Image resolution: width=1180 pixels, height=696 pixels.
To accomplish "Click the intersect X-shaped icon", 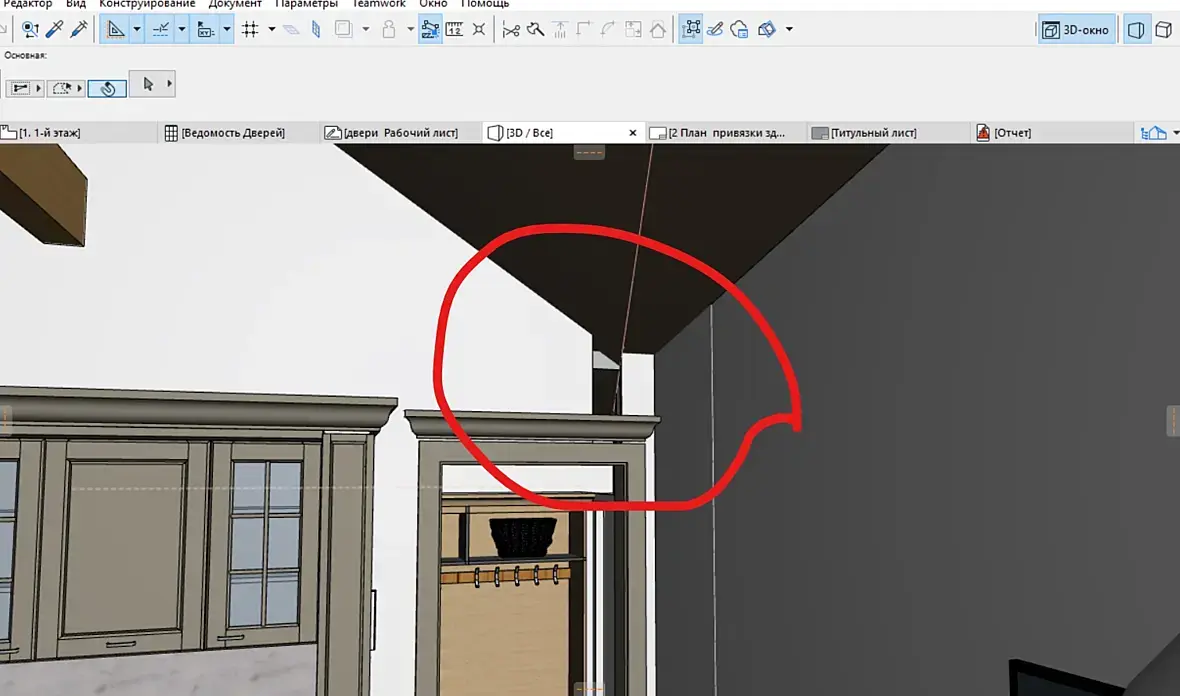I will (479, 29).
